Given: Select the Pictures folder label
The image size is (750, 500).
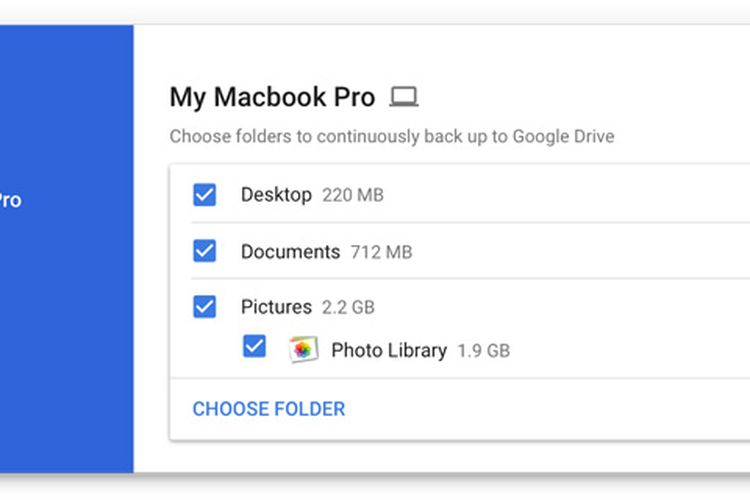Looking at the screenshot, I should click(276, 307).
